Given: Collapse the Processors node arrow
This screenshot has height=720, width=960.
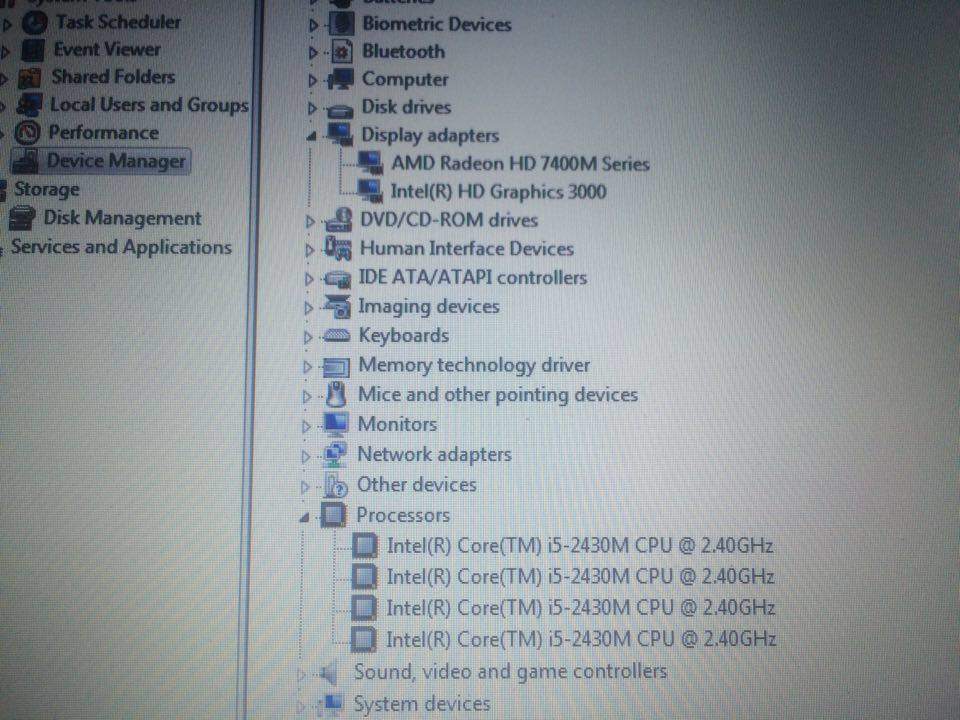Looking at the screenshot, I should pyautogui.click(x=304, y=518).
